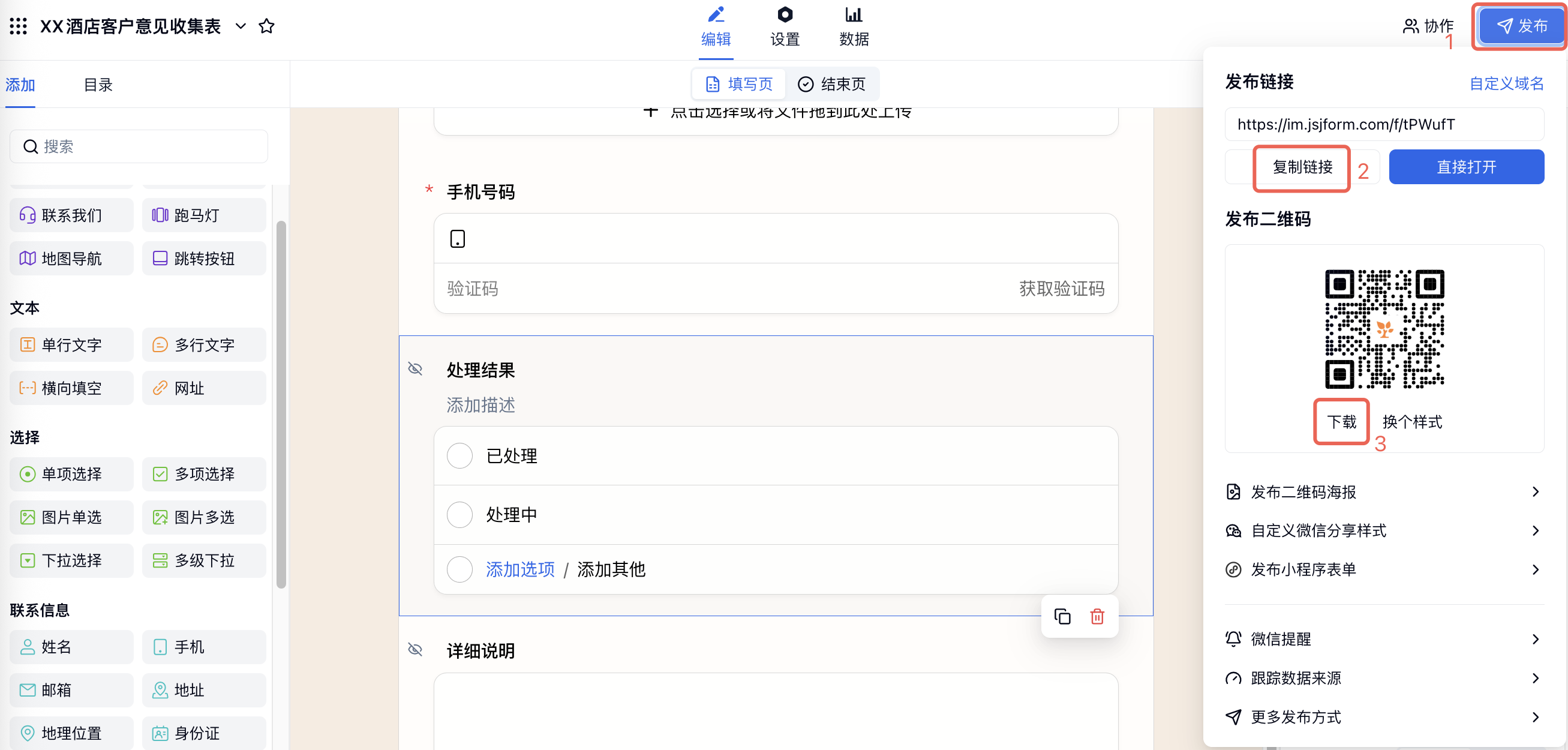Add 图片多选 field
The image size is (1568, 750).
(204, 517)
